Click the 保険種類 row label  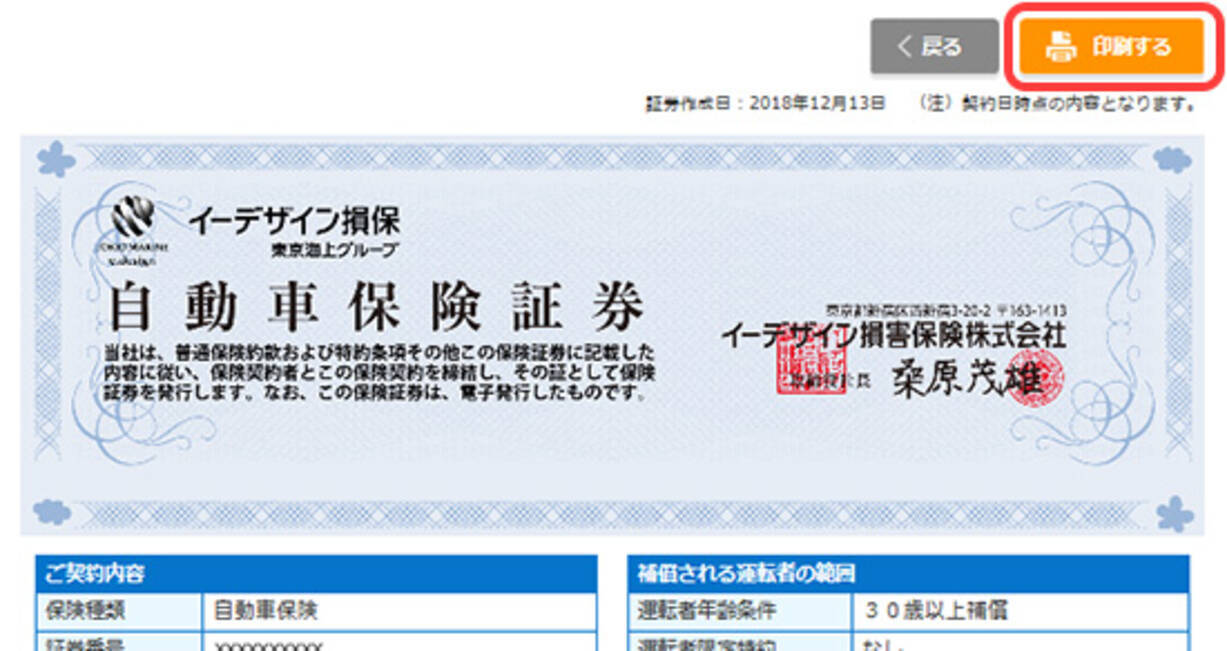point(119,611)
